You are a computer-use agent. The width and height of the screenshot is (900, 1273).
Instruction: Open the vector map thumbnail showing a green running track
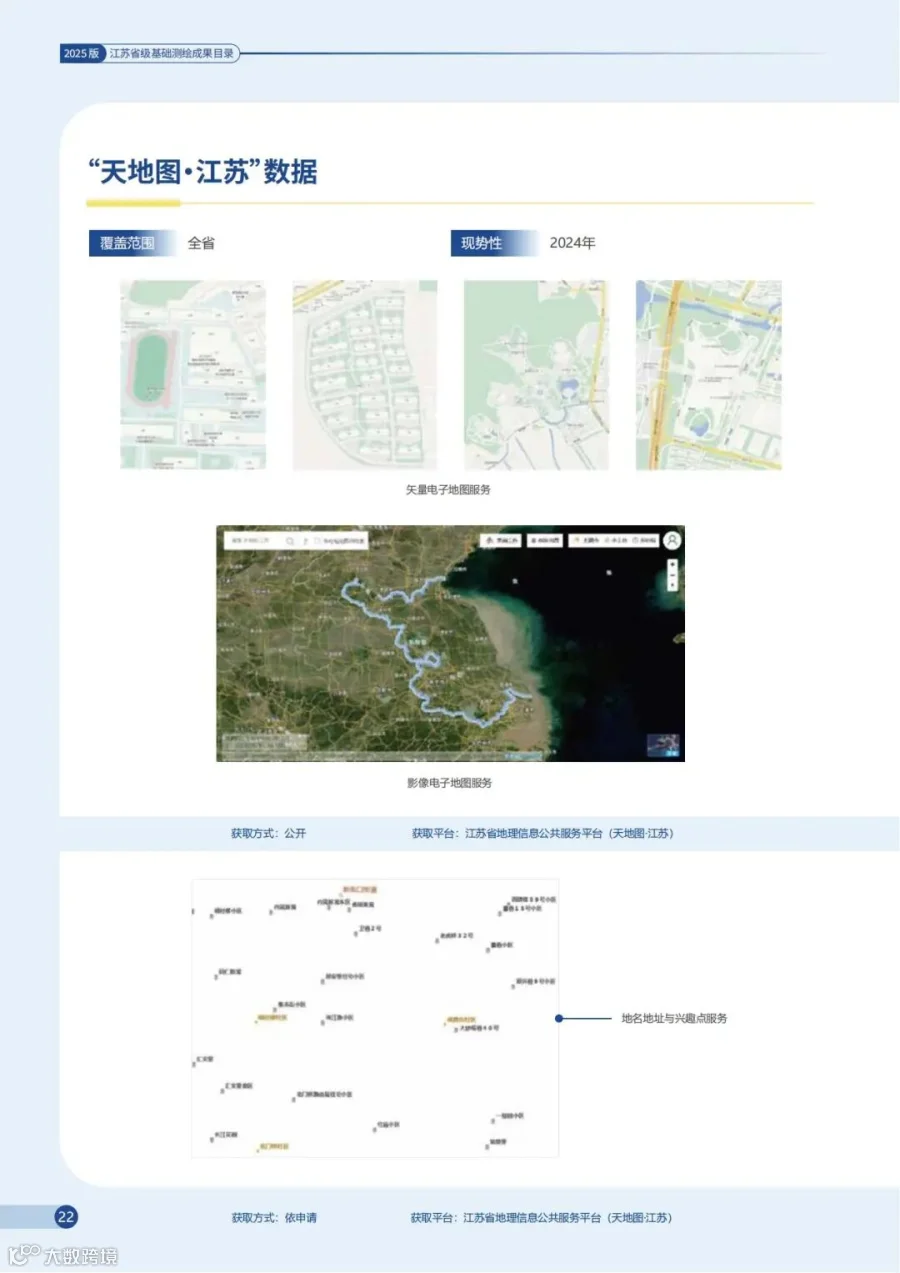(193, 375)
